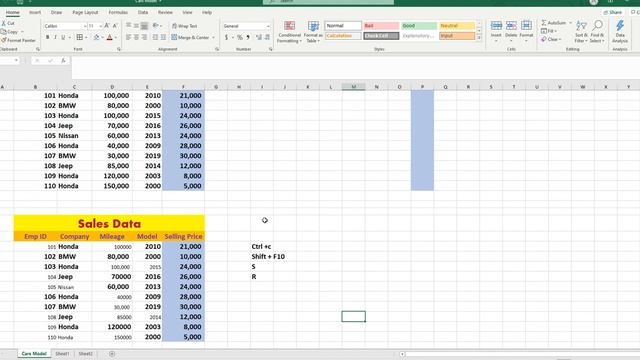Click the Fill Color bucket icon
This screenshot has width=640, height=360.
coord(96,38)
